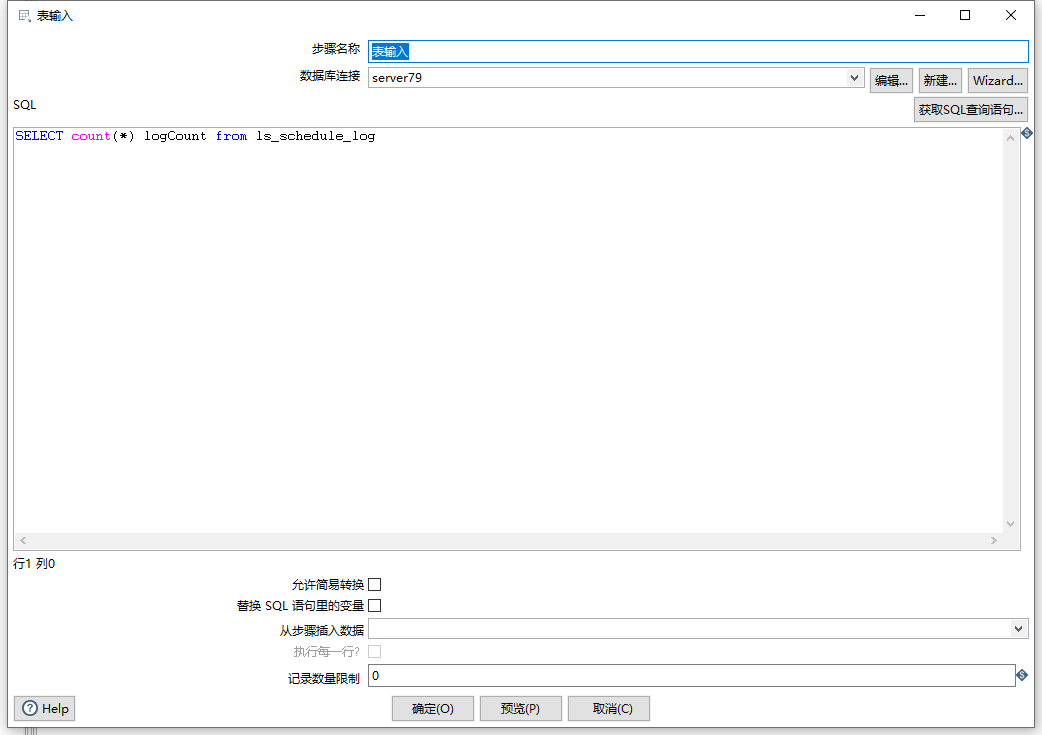Toggle the 执行每一行 checkbox

tap(375, 651)
